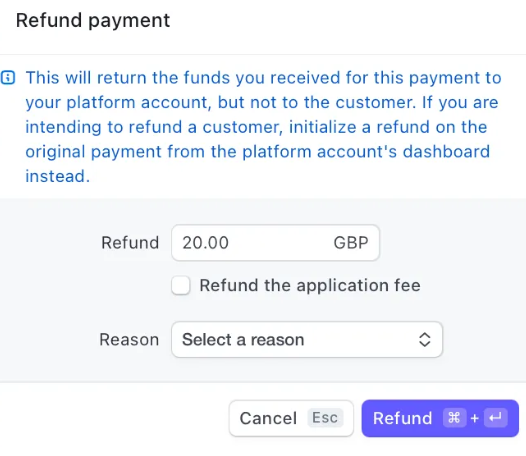Click the blue info icon beside the notice
Viewport: 526px width, 456px height.
click(x=8, y=78)
